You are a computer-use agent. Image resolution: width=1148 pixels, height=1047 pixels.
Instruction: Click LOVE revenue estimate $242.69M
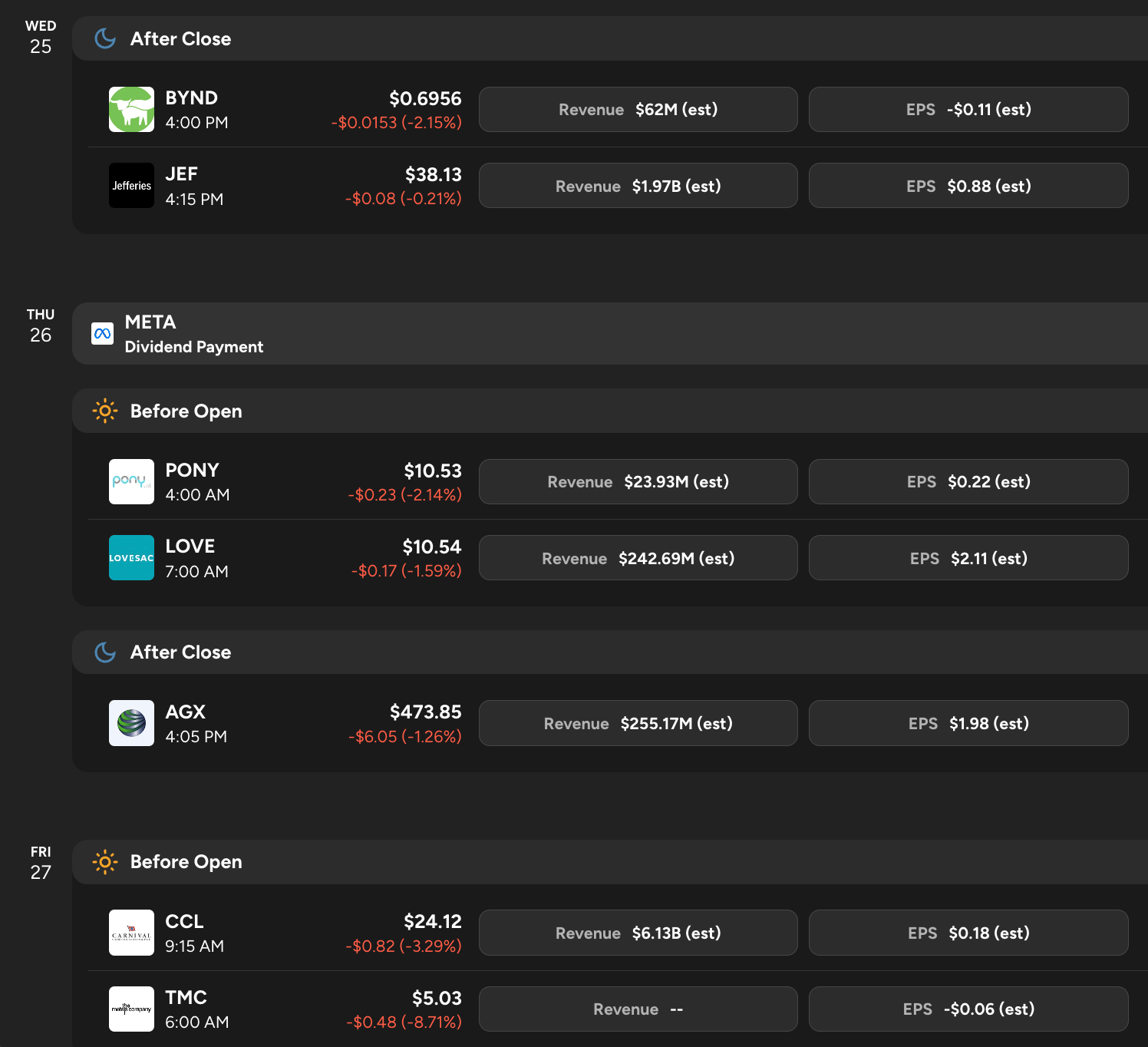click(x=638, y=558)
